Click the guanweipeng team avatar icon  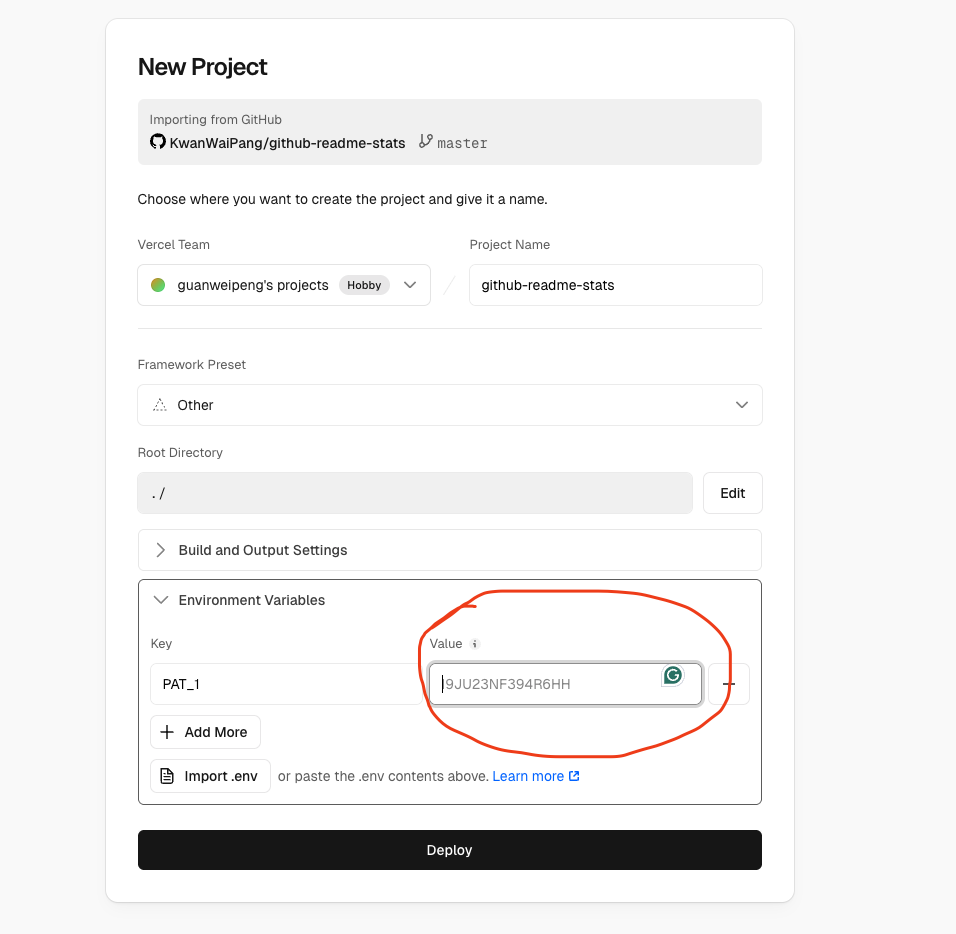[158, 285]
